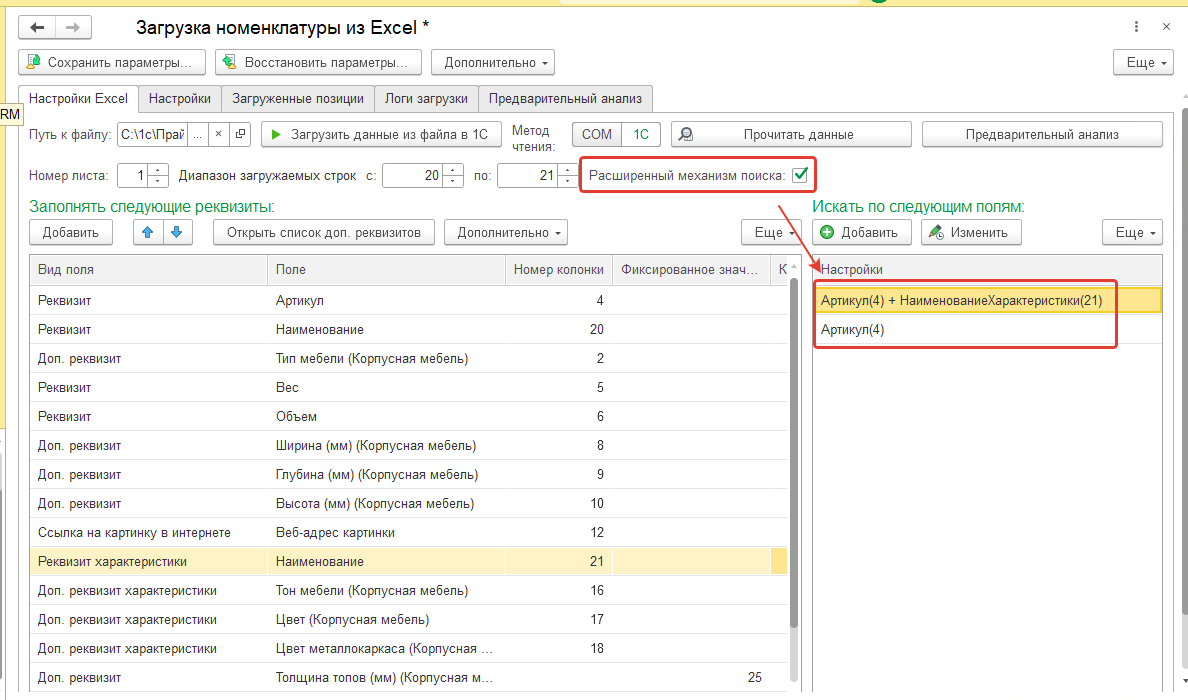The width and height of the screenshot is (1188, 700).
Task: Select the Артикул(4) search setting
Action: tap(987, 330)
